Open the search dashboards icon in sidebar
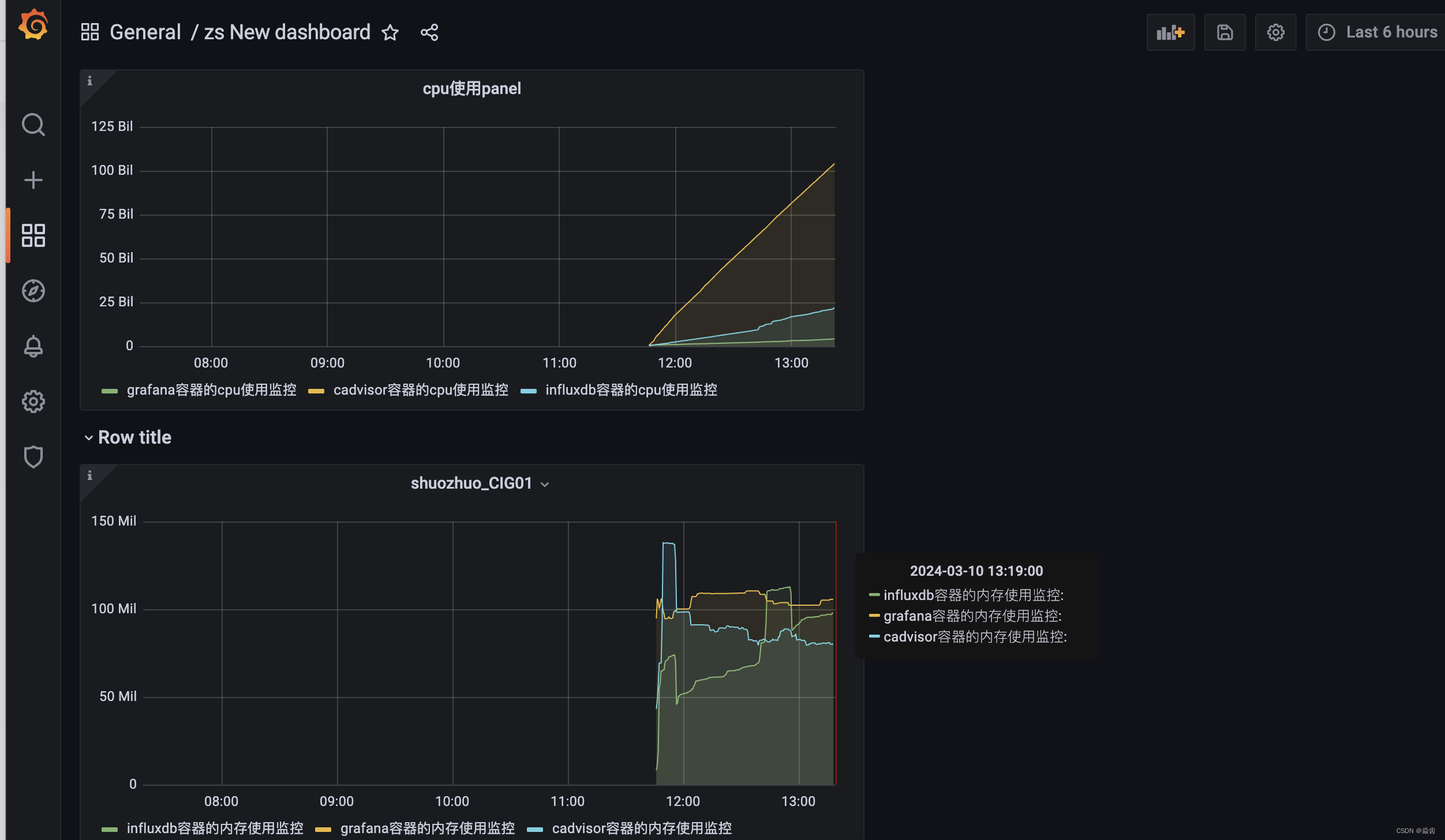 click(33, 124)
